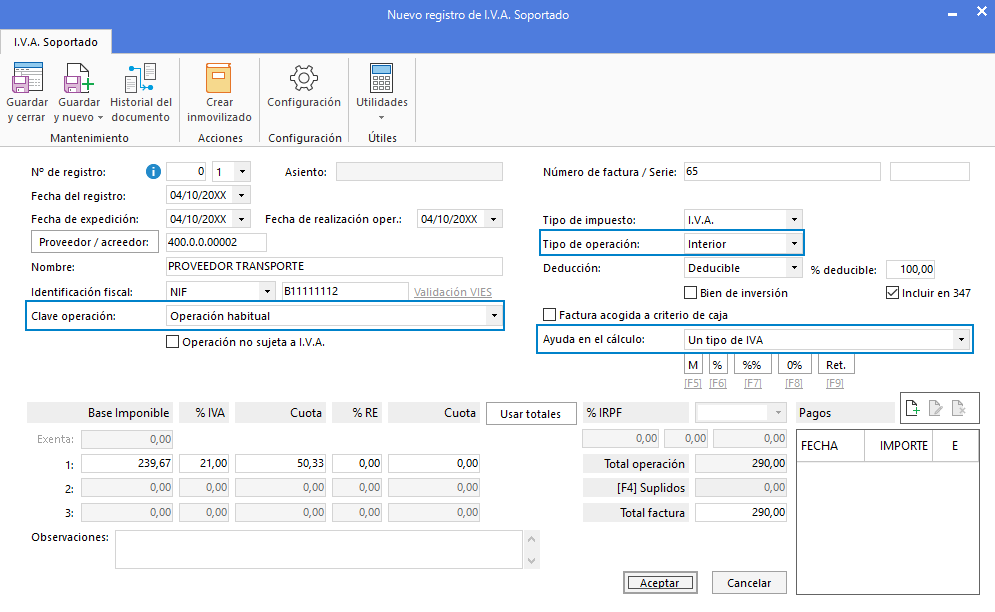
Task: Minimize the window
Action: [x=952, y=14]
